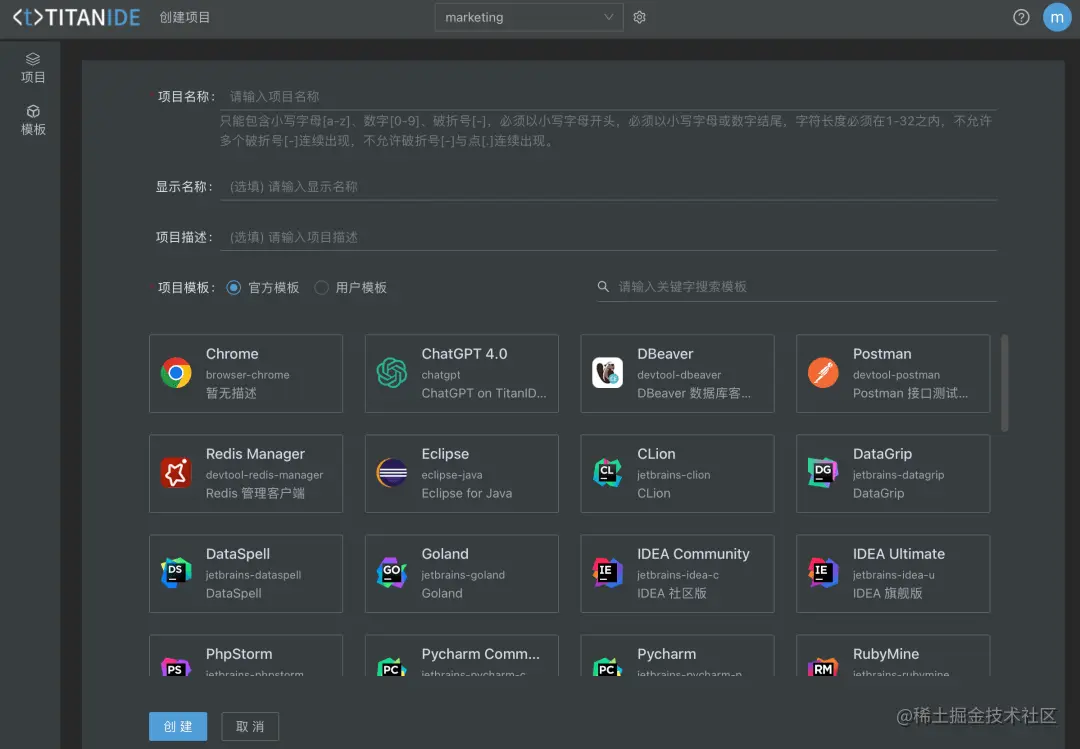Click the "RubyMine" title text

pos(886,654)
